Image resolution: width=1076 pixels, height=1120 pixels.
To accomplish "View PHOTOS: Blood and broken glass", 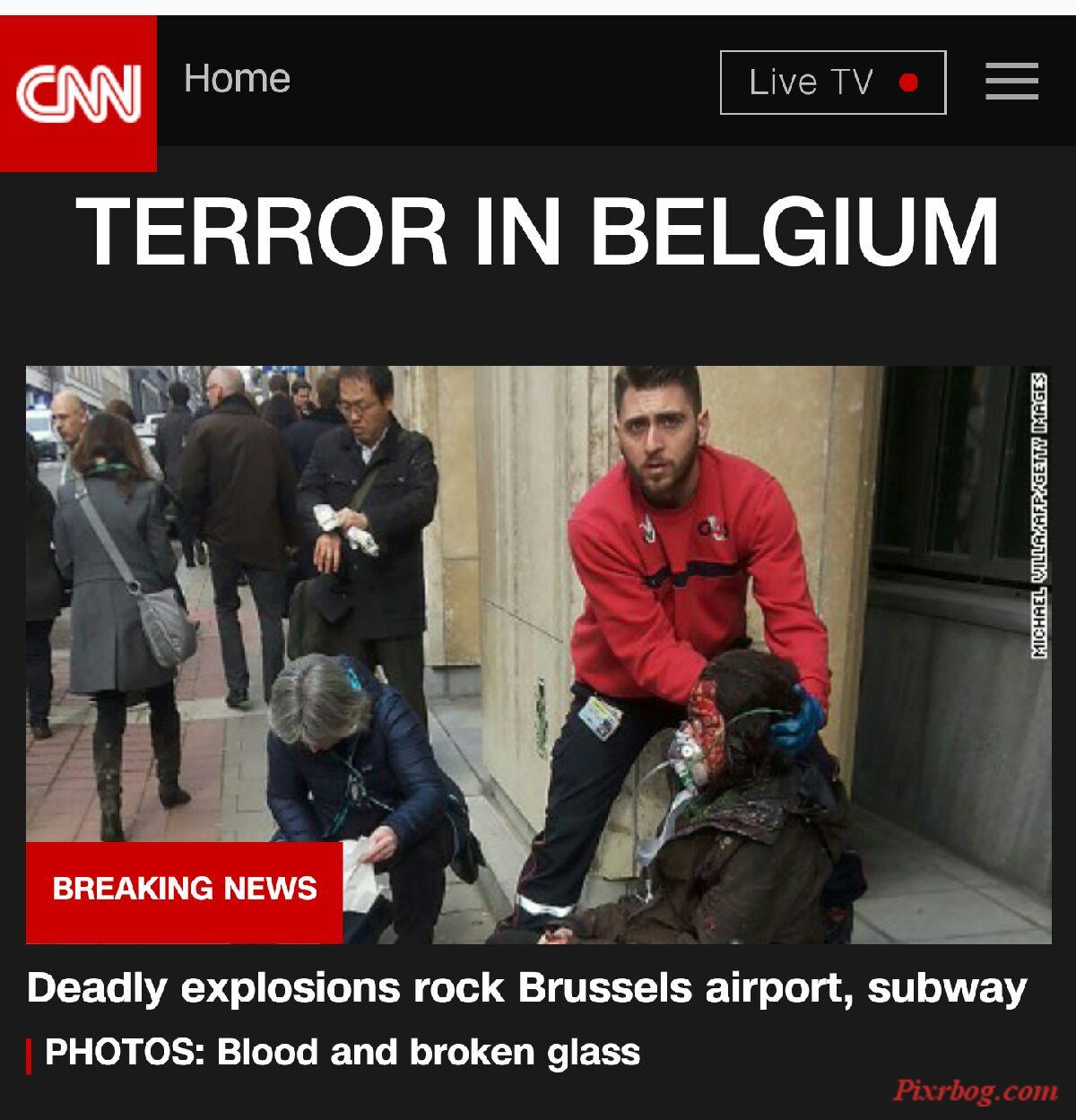I will coord(343,1052).
